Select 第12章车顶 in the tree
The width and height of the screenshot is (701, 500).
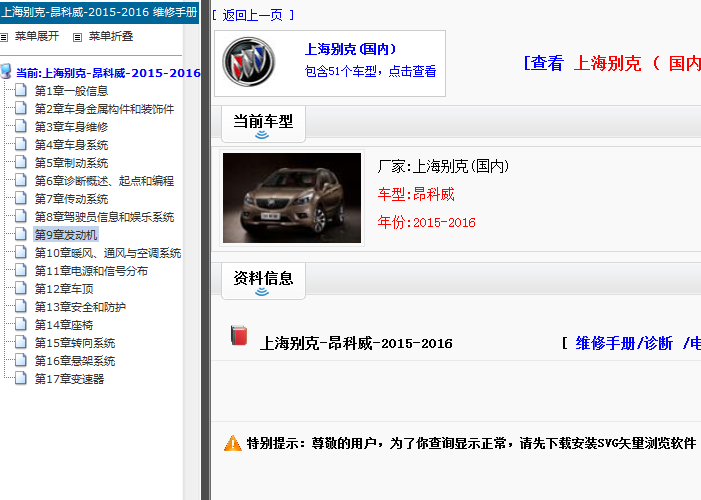[x=64, y=289]
